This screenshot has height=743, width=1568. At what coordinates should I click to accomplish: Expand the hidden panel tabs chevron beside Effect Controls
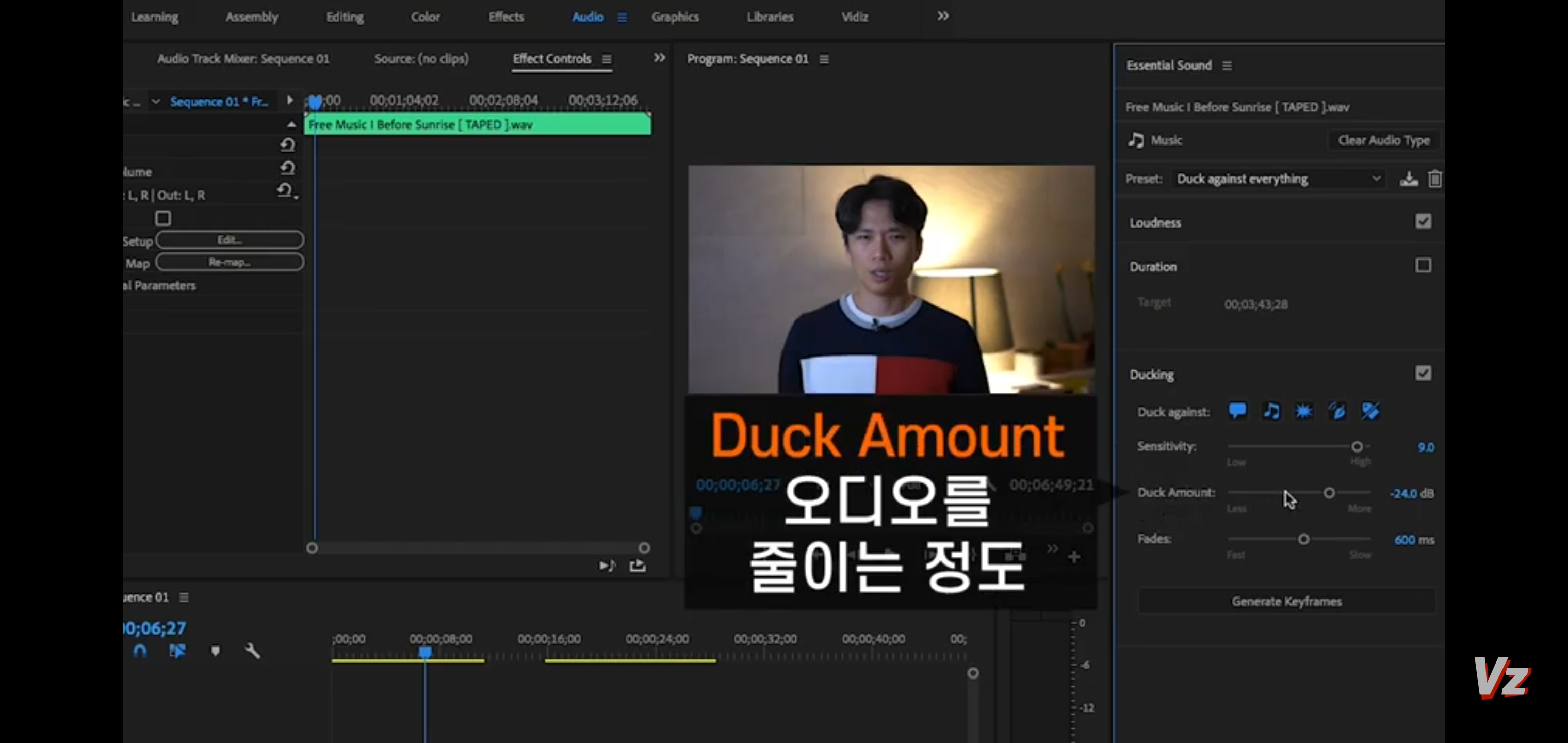point(659,58)
